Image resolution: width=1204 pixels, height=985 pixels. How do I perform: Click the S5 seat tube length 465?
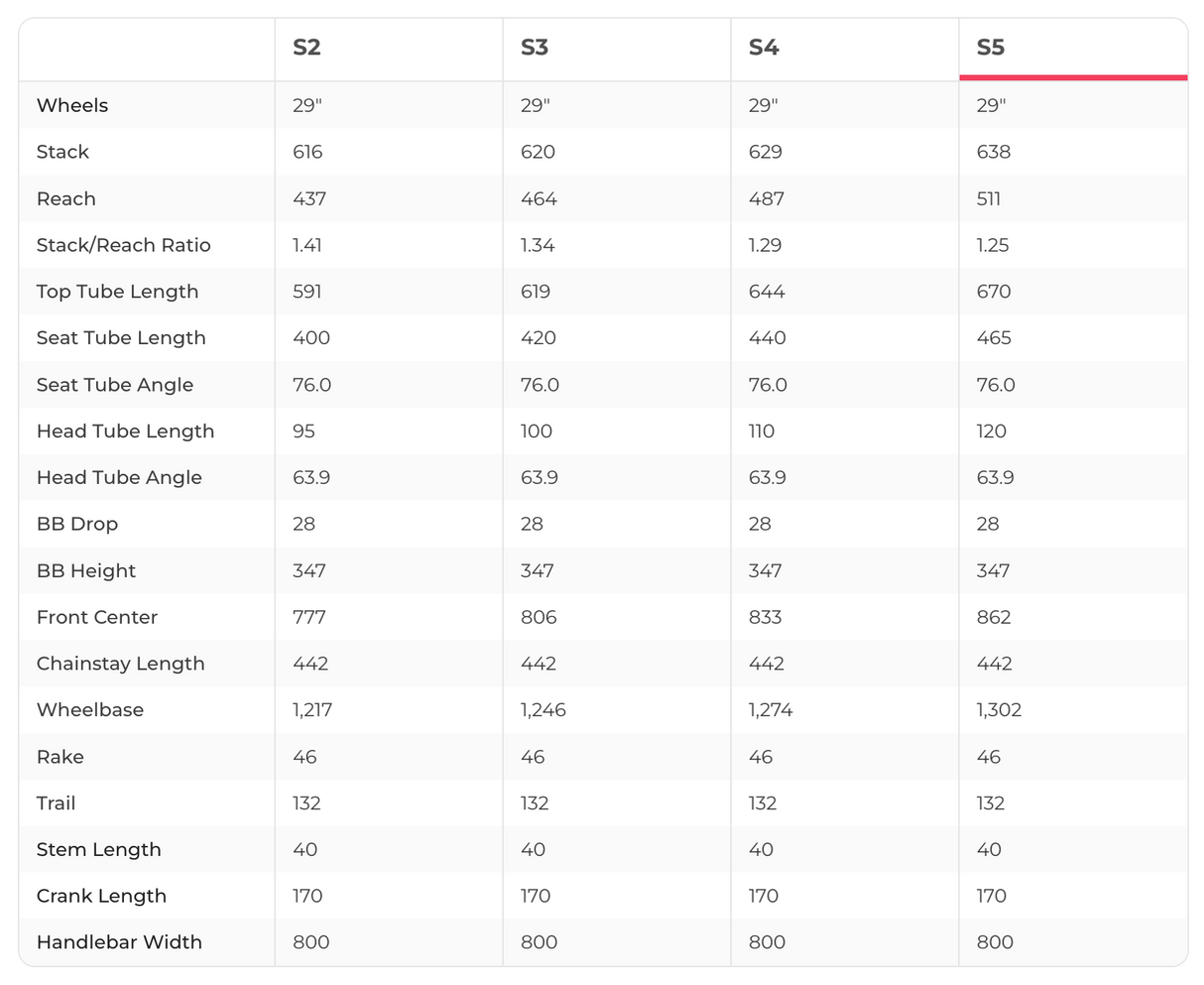point(994,338)
